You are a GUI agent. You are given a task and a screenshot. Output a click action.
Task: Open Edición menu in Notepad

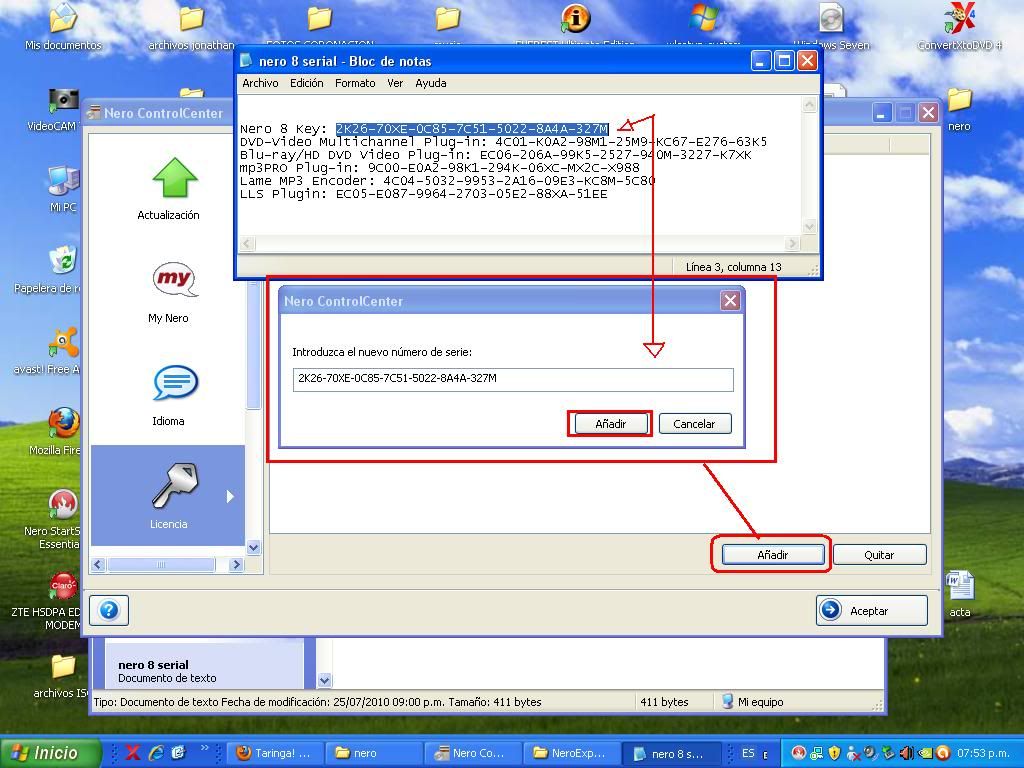(x=306, y=83)
